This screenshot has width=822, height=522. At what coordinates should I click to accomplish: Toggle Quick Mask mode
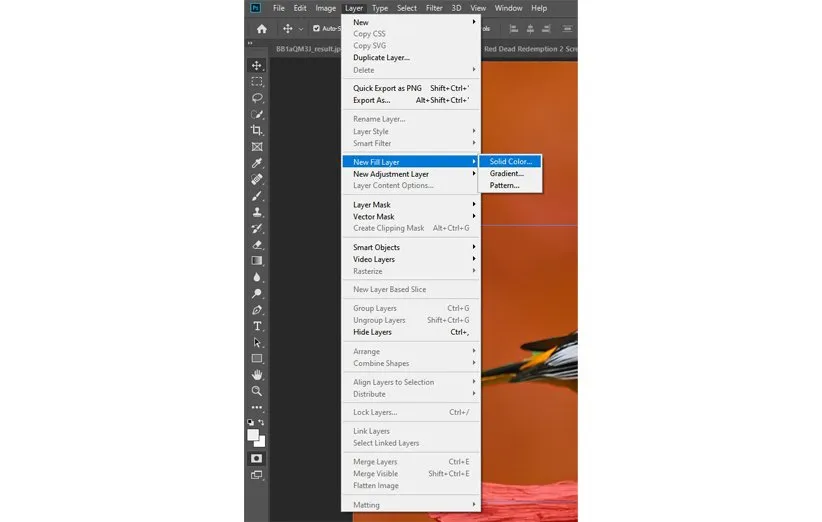257,458
